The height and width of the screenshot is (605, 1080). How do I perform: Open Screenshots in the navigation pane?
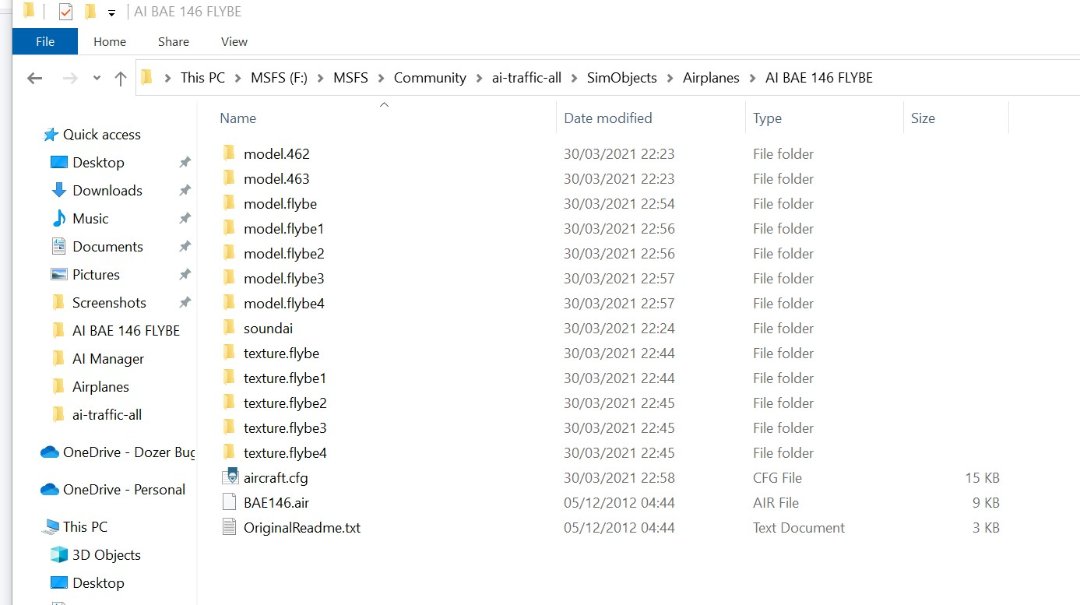coord(109,302)
